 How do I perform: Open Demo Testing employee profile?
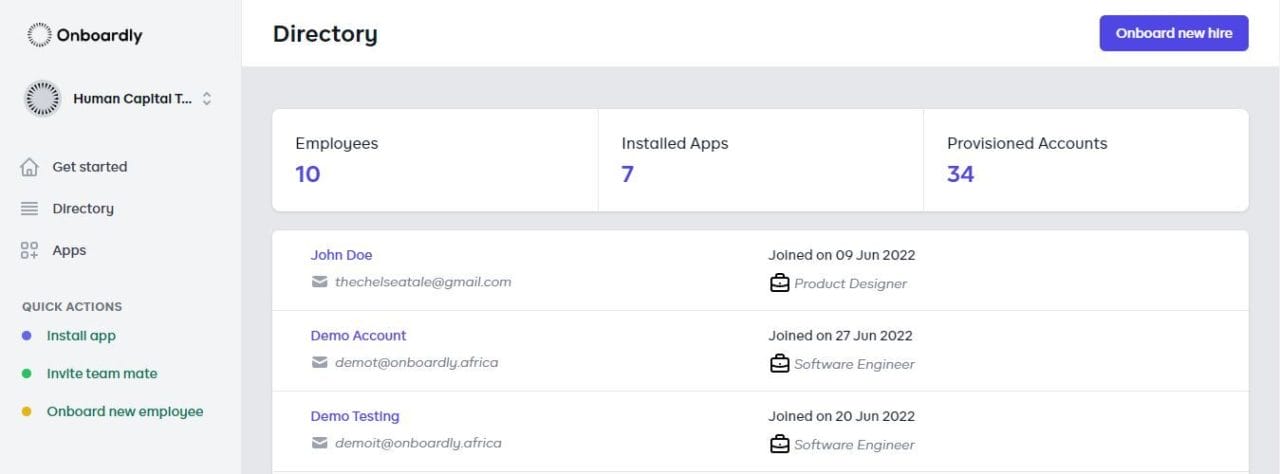coord(354,416)
